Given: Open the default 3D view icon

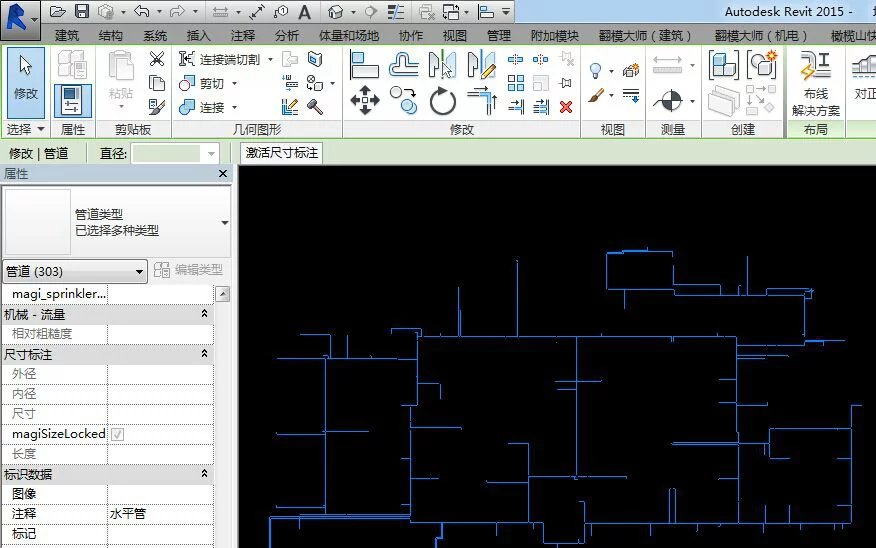Looking at the screenshot, I should (x=335, y=12).
